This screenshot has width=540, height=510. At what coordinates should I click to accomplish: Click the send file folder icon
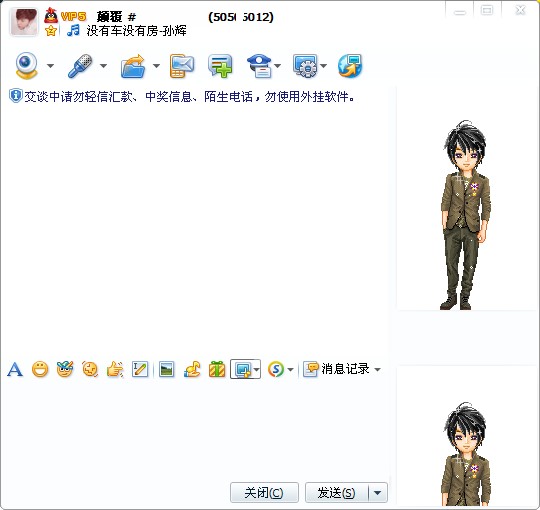point(133,65)
